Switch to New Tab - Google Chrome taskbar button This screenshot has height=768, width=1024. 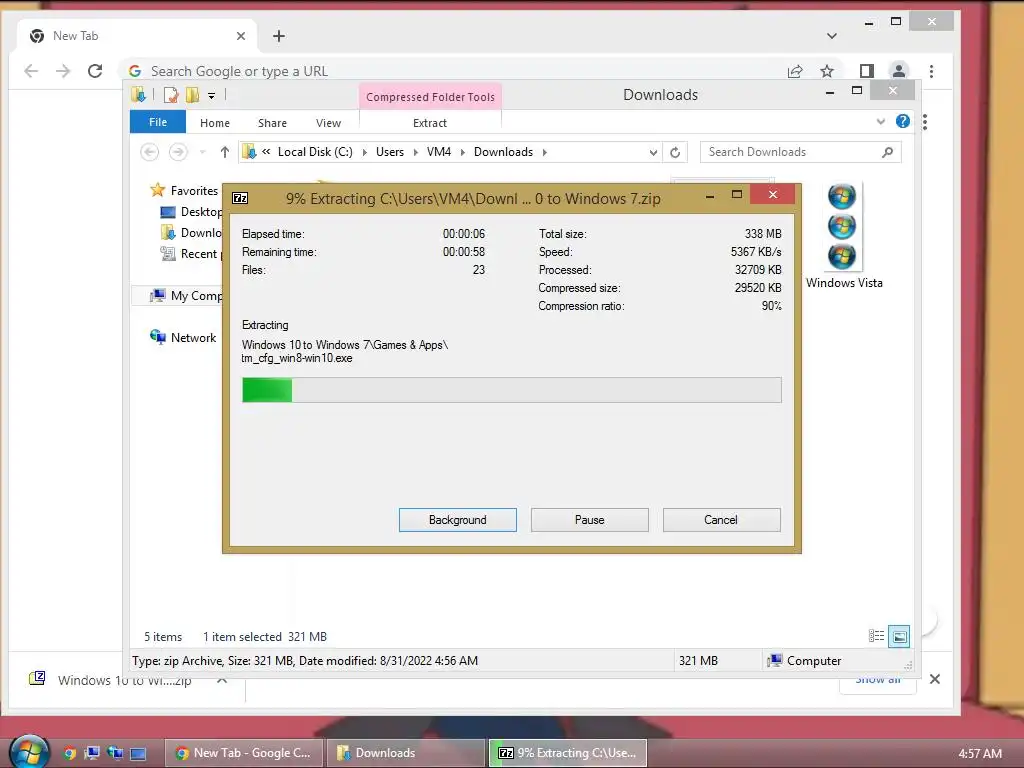pyautogui.click(x=242, y=753)
